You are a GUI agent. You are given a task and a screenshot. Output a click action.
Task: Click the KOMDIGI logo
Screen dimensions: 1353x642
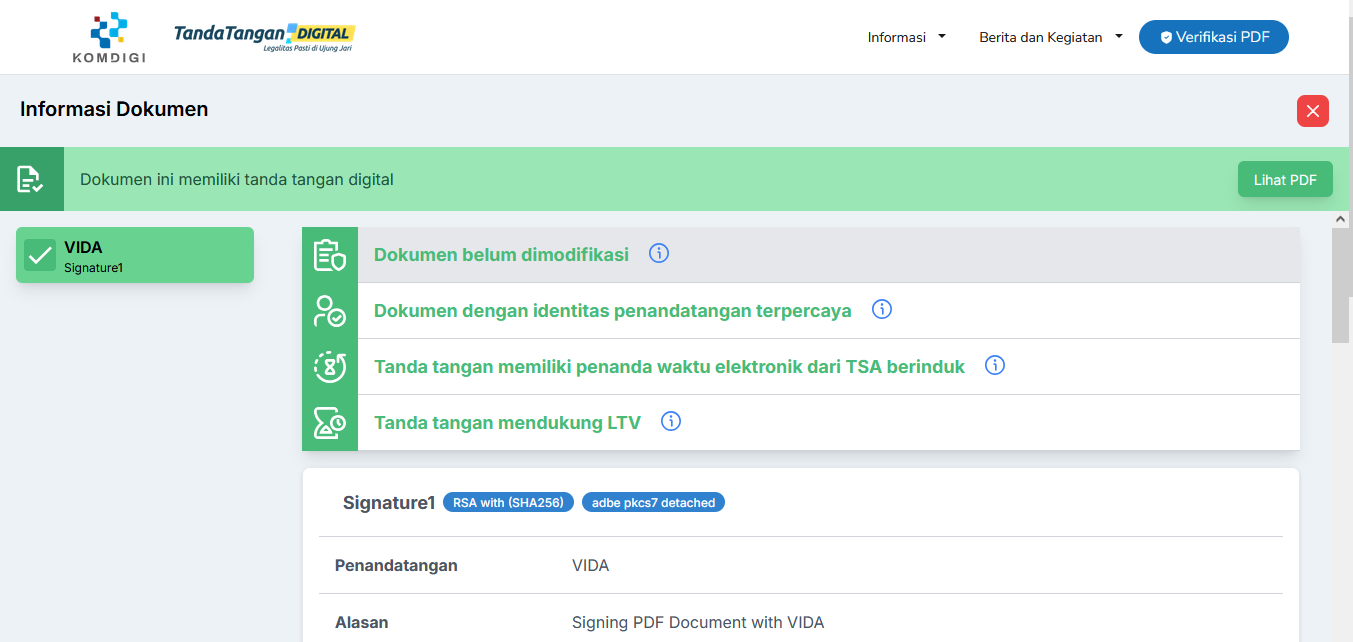click(x=109, y=37)
